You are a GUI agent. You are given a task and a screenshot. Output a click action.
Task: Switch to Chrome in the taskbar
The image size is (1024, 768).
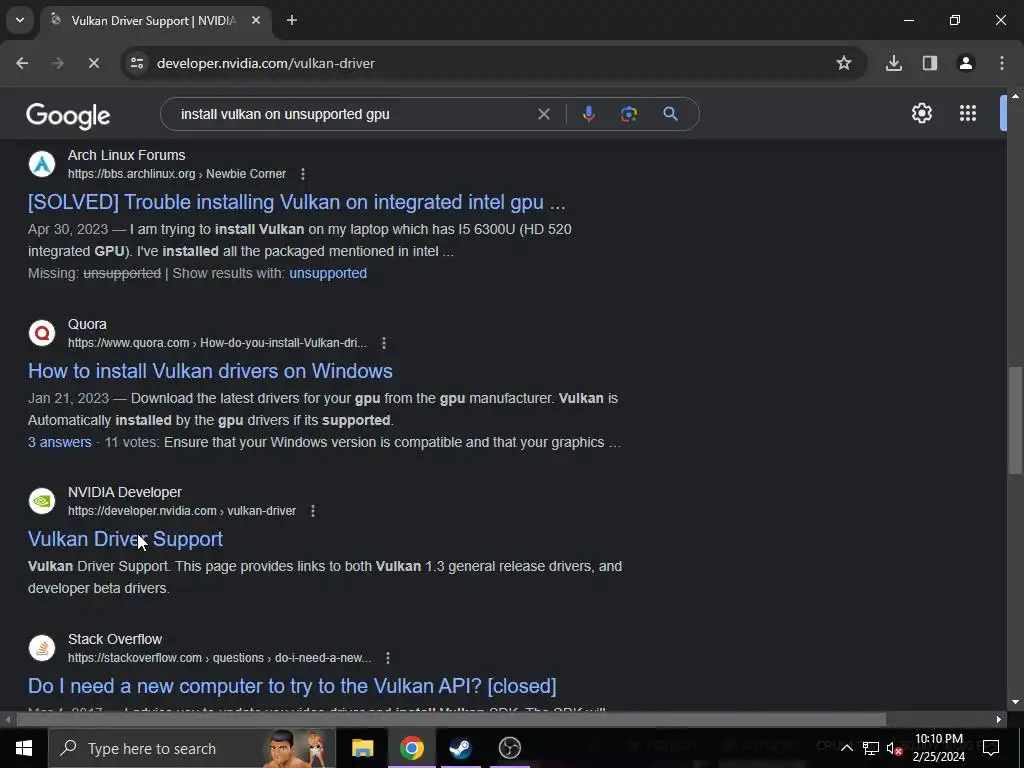tap(411, 748)
